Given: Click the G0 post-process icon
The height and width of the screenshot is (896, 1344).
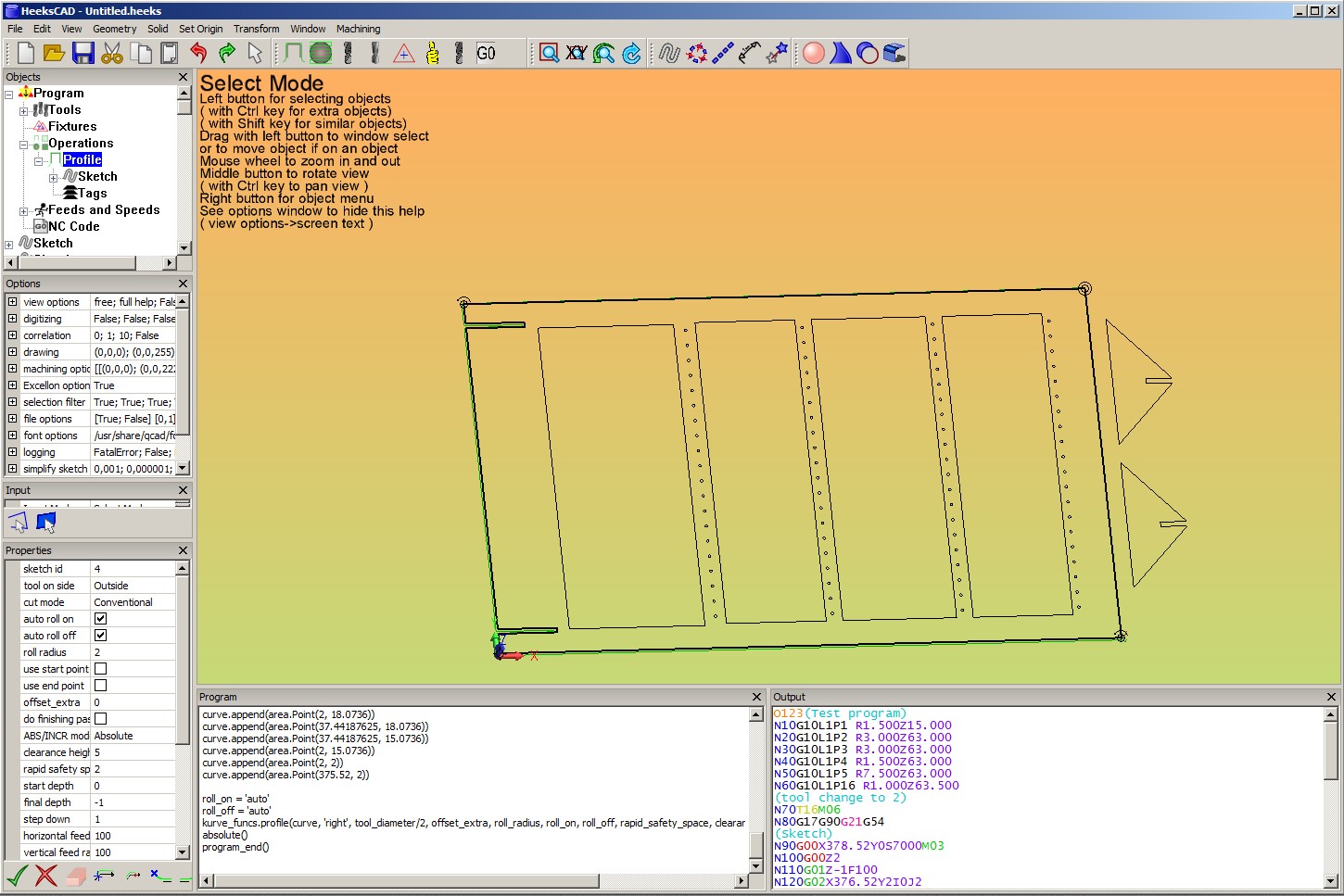Looking at the screenshot, I should 486,53.
